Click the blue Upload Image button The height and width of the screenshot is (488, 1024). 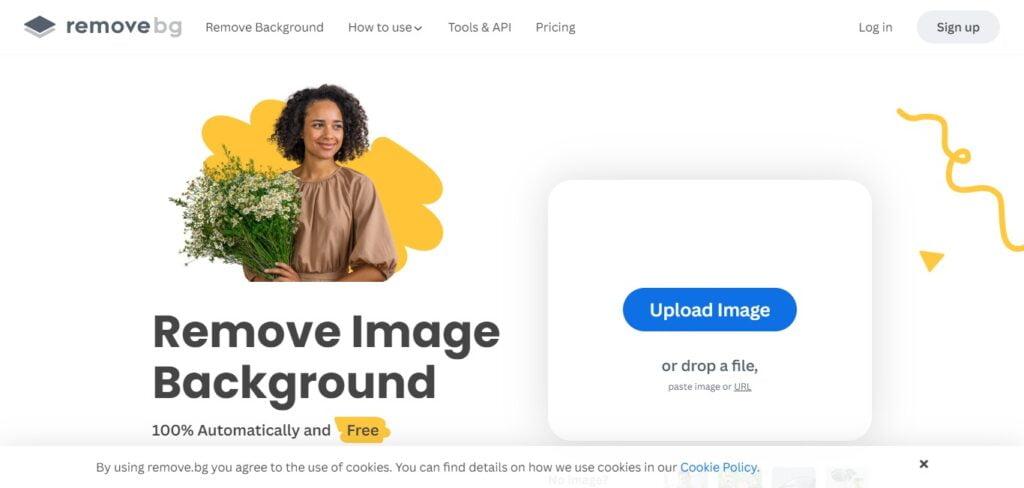click(709, 310)
